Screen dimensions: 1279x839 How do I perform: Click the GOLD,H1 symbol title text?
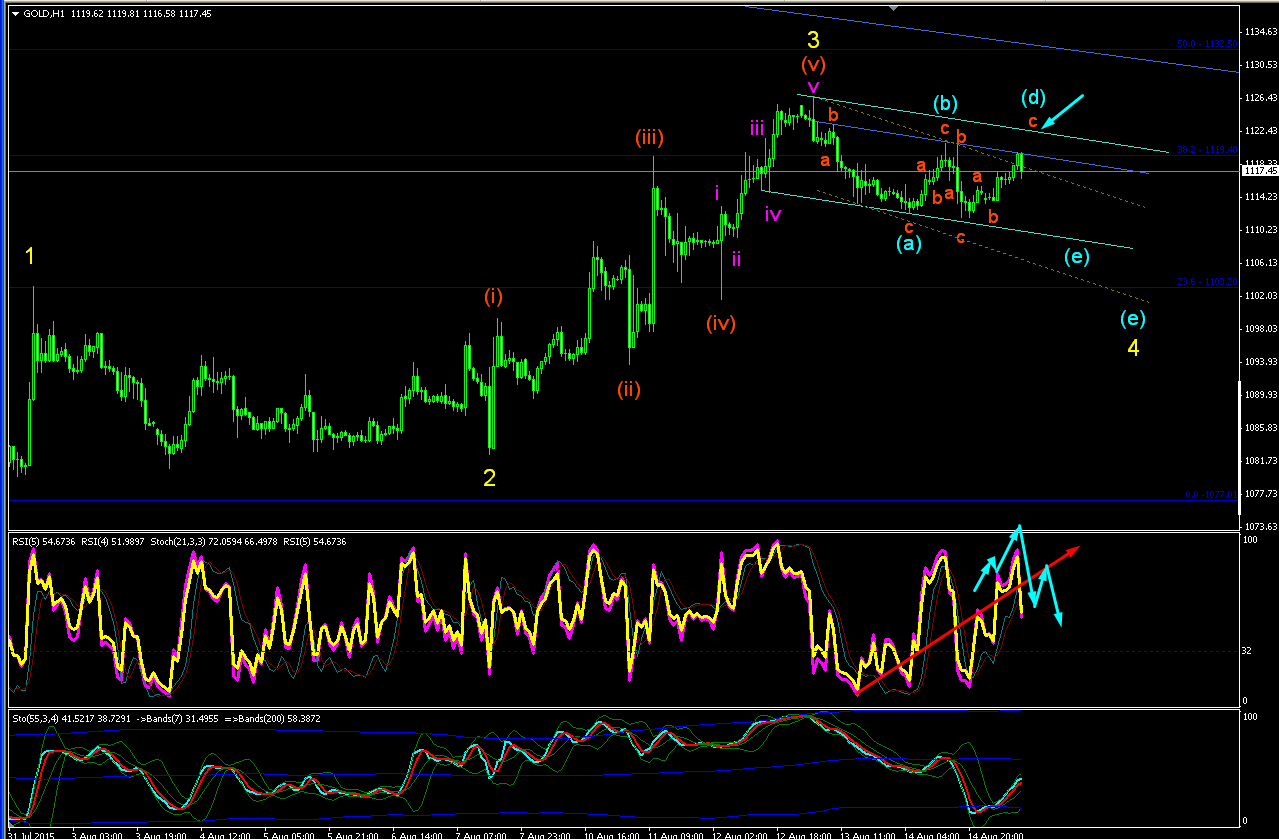[43, 14]
